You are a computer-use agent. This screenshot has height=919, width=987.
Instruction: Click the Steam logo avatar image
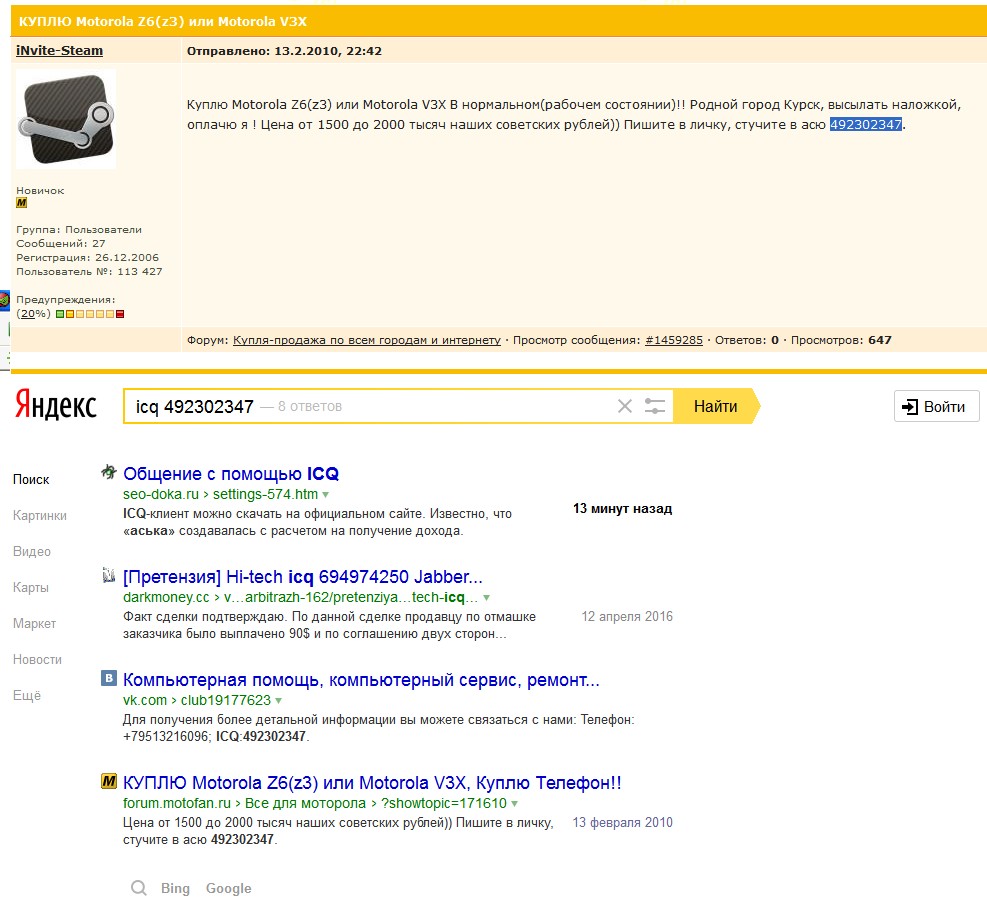click(66, 119)
